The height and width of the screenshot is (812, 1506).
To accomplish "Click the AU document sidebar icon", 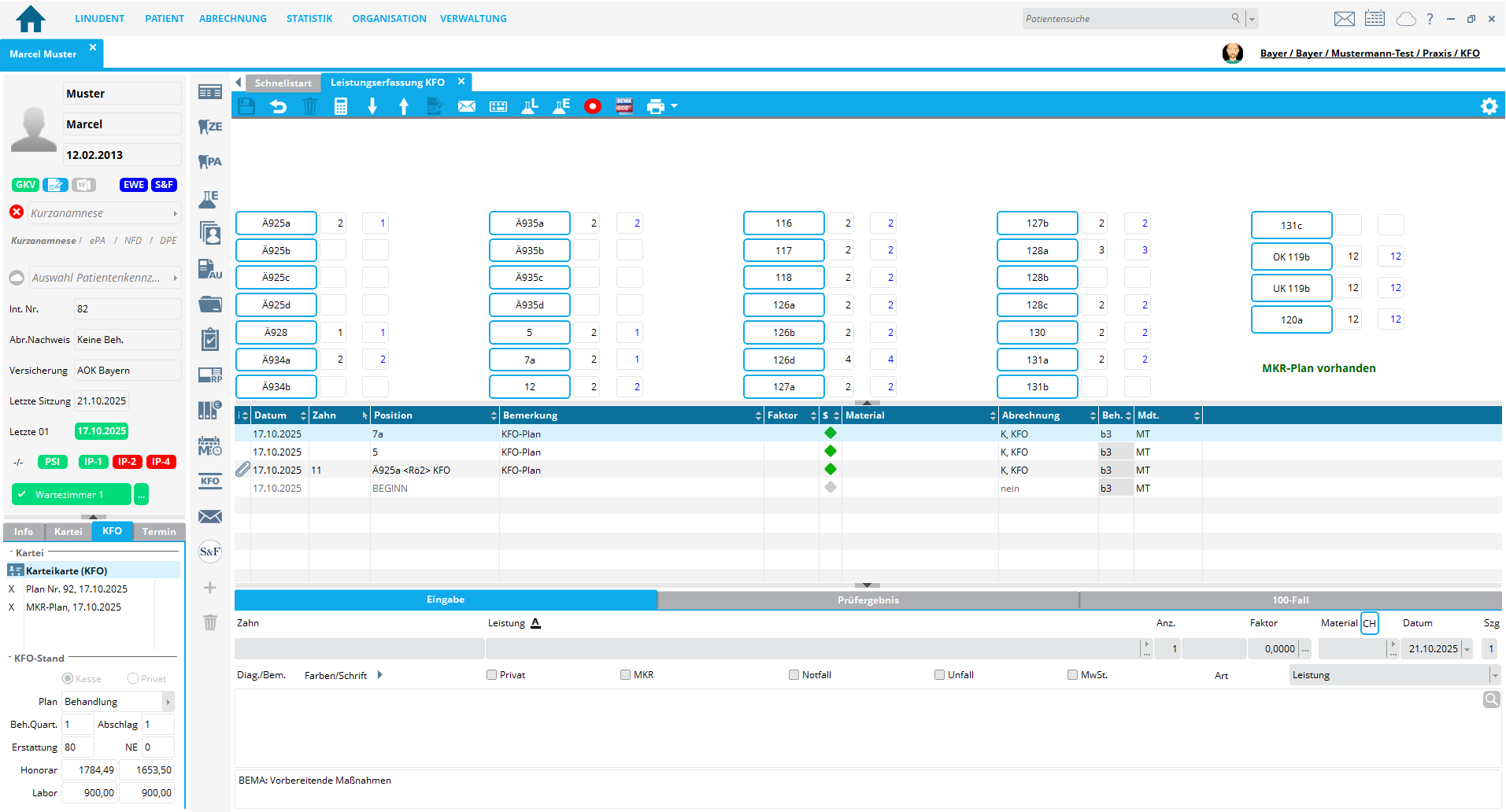I will pyautogui.click(x=210, y=269).
